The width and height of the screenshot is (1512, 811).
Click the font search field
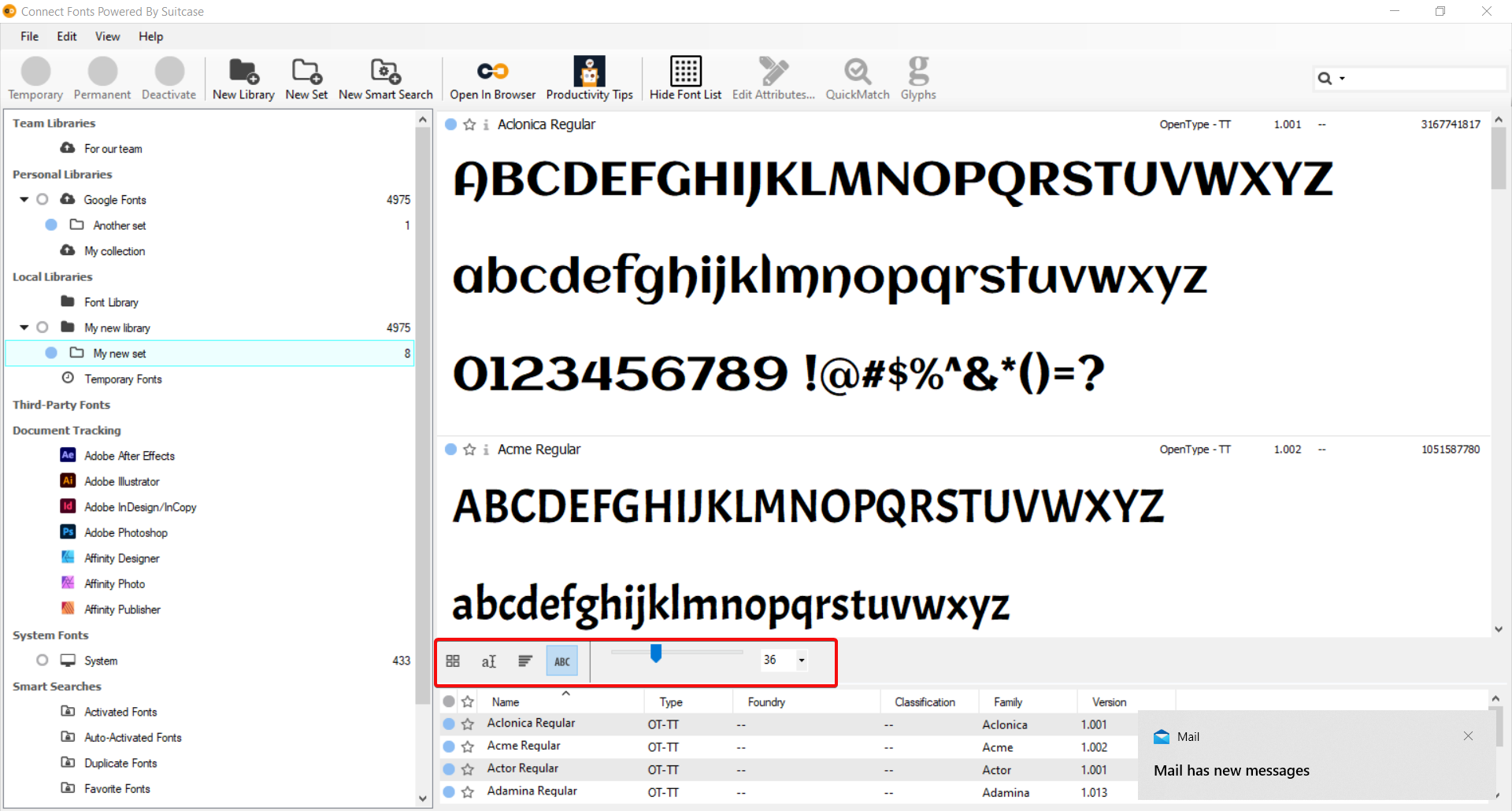[1425, 78]
